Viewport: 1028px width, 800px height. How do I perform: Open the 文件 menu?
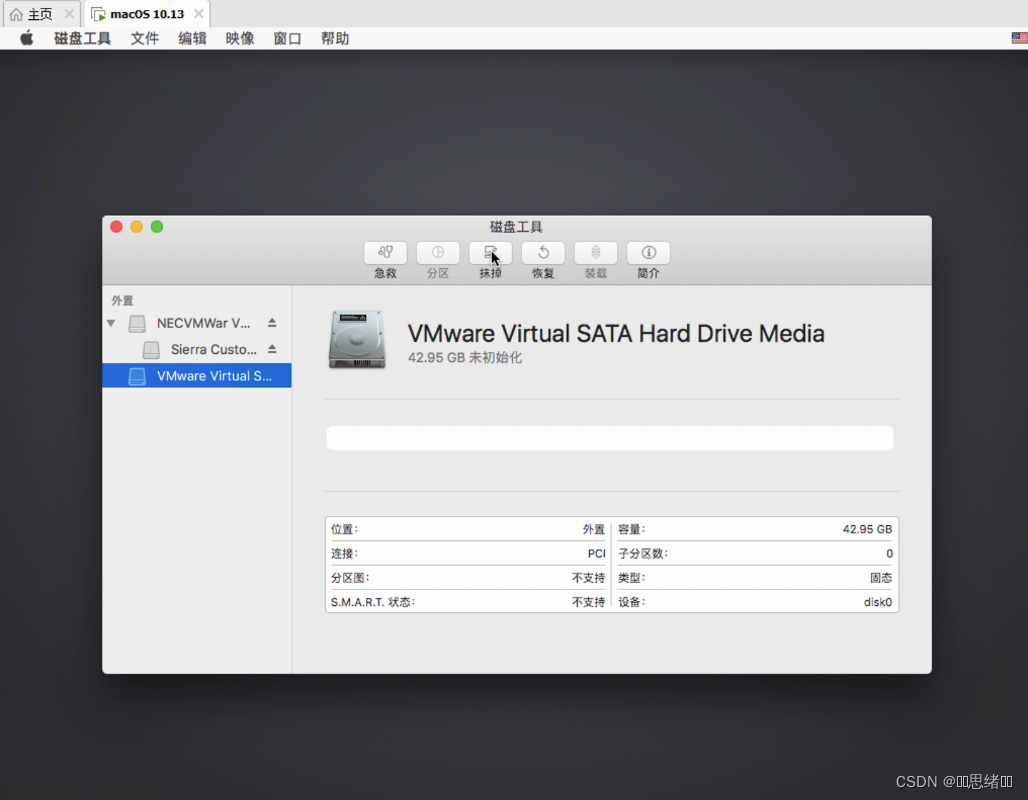[145, 38]
